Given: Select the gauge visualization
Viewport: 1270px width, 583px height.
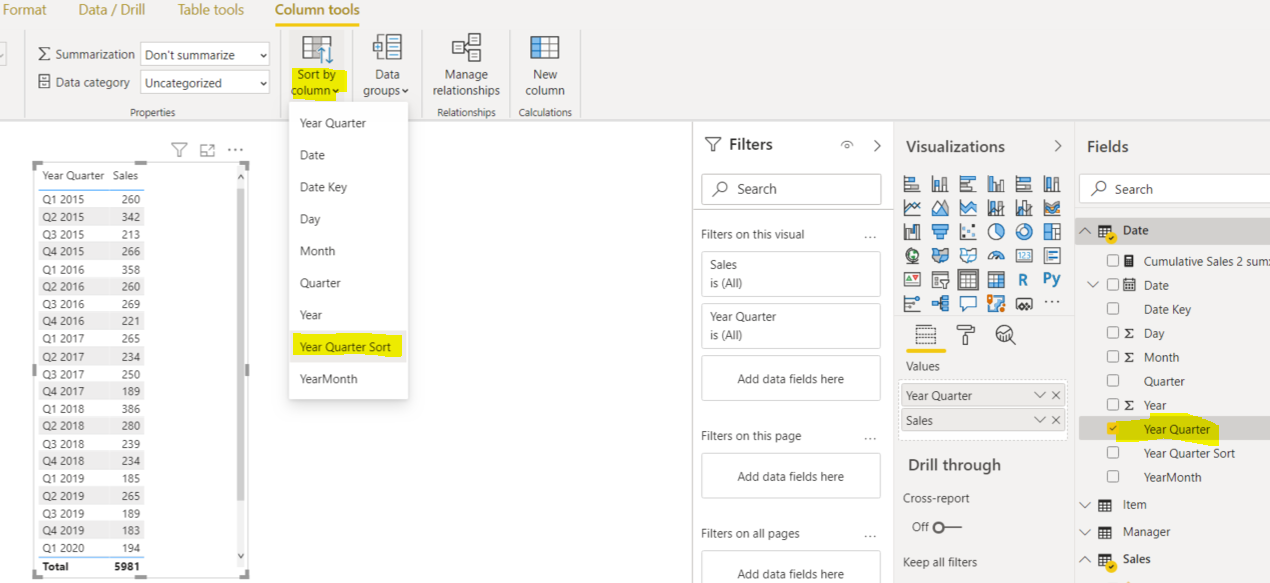Looking at the screenshot, I should coord(996,256).
